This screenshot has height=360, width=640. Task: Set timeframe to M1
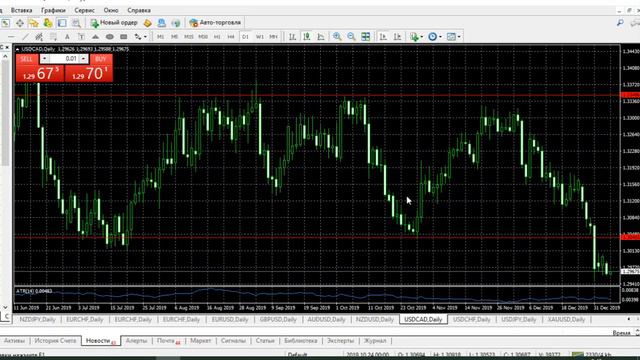click(x=160, y=37)
